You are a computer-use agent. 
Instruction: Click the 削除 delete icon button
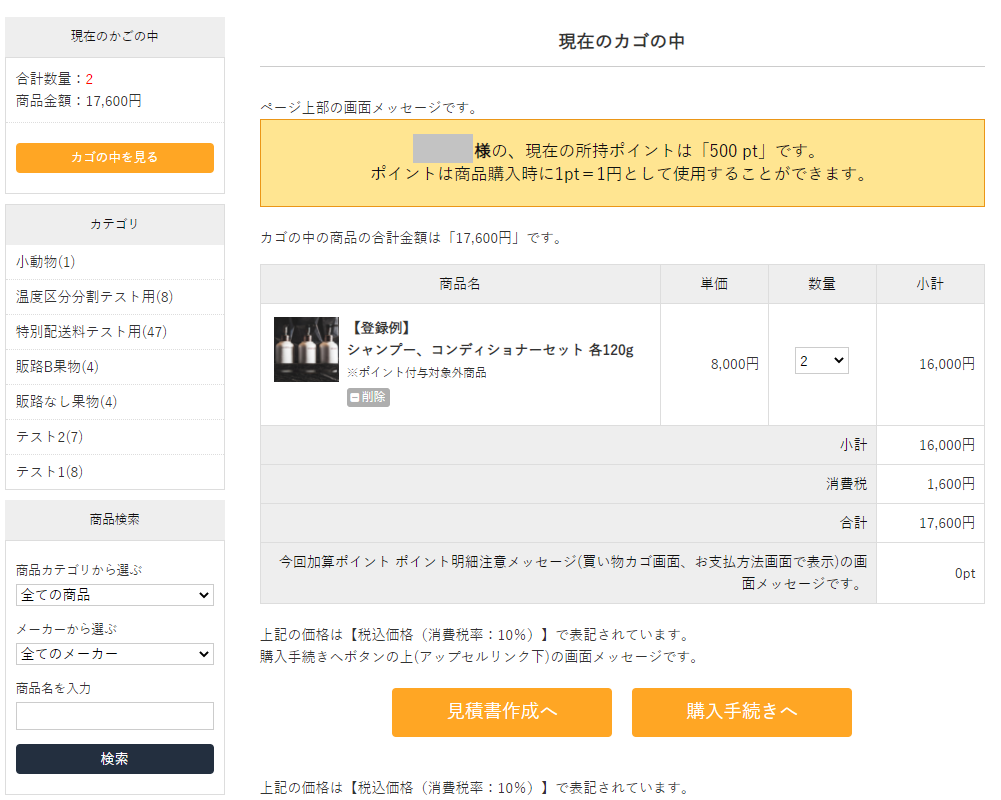click(368, 397)
